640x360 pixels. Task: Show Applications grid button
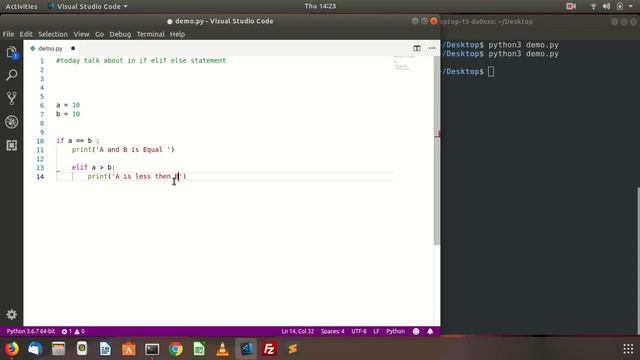pyautogui.click(x=628, y=349)
